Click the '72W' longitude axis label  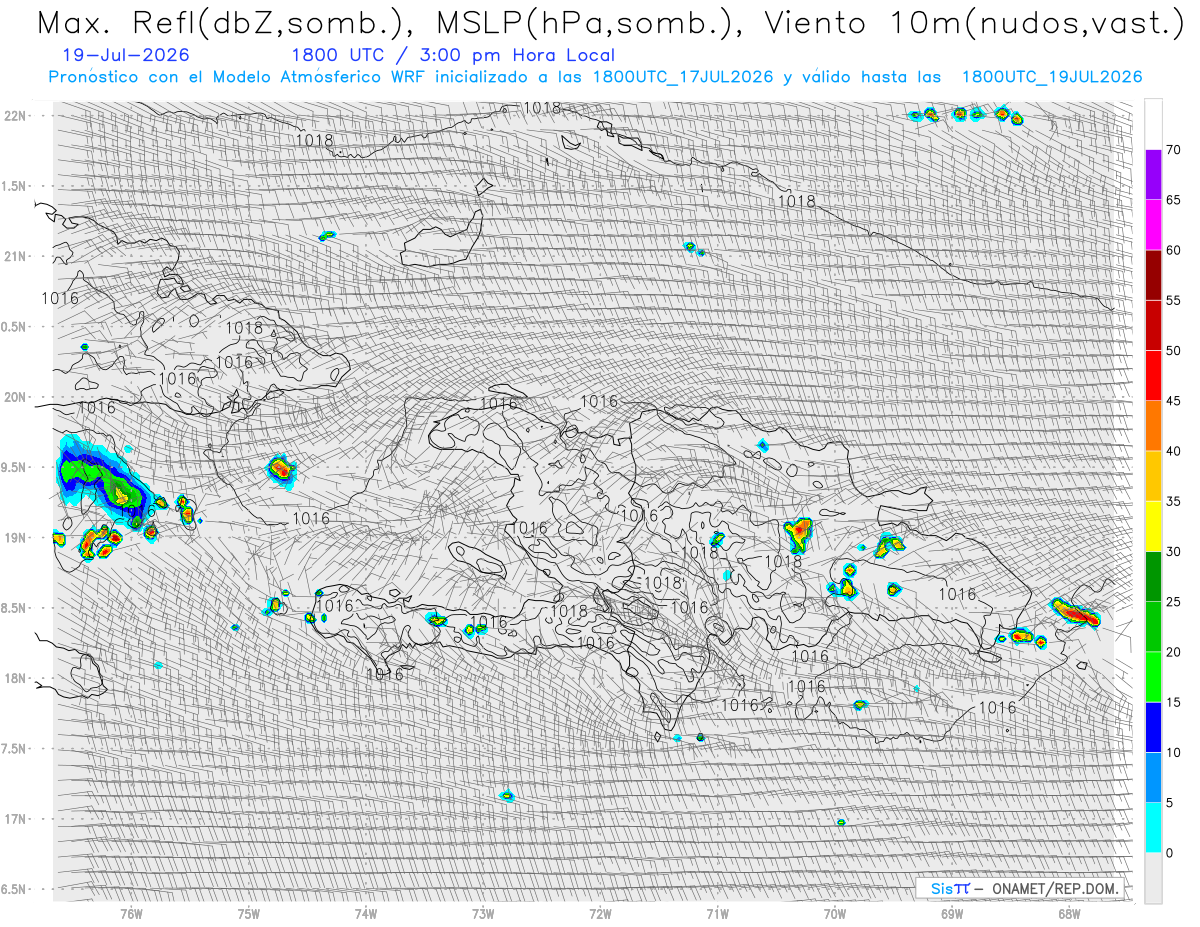click(x=600, y=913)
